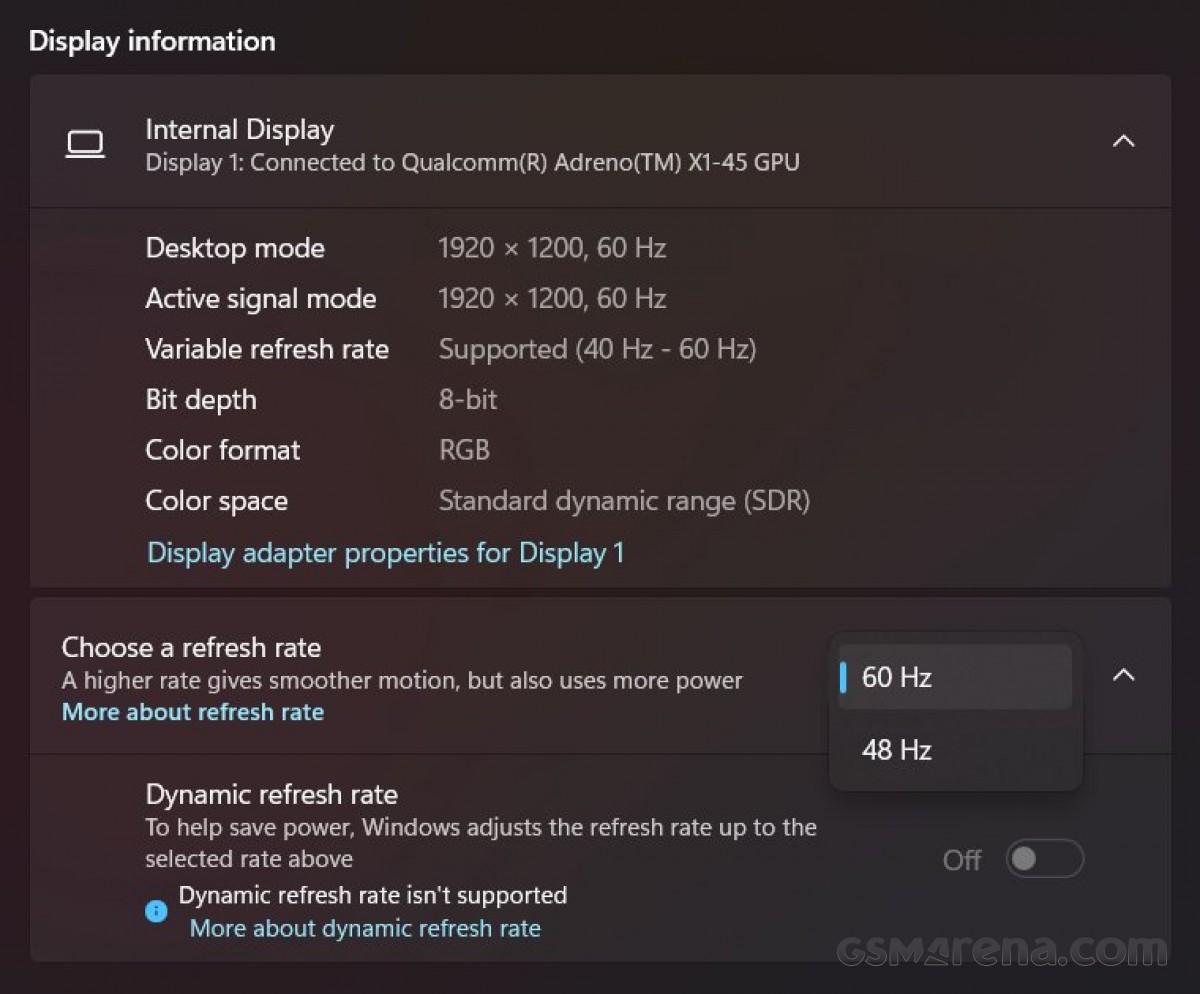
Task: Open More about dynamic refresh rate
Action: pyautogui.click(x=365, y=928)
